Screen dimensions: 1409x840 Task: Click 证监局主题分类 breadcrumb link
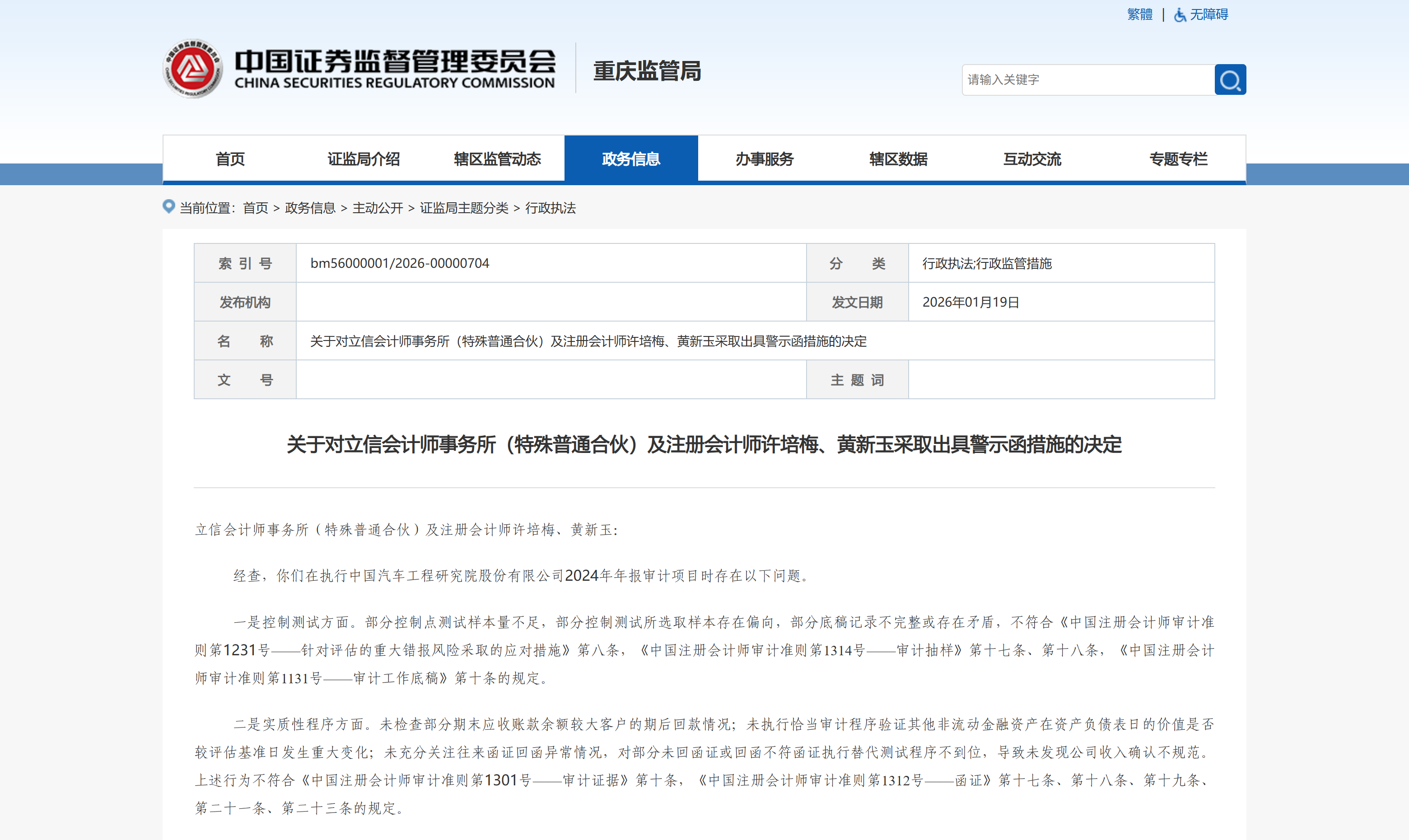tap(463, 208)
